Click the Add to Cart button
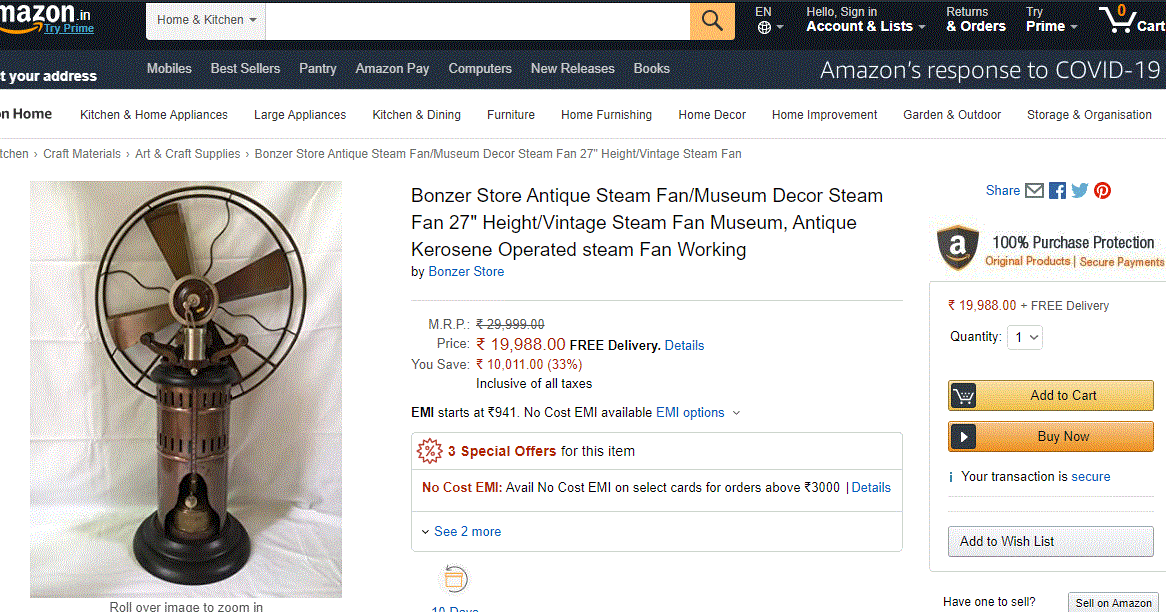Viewport: 1166px width, 612px height. coord(1050,395)
